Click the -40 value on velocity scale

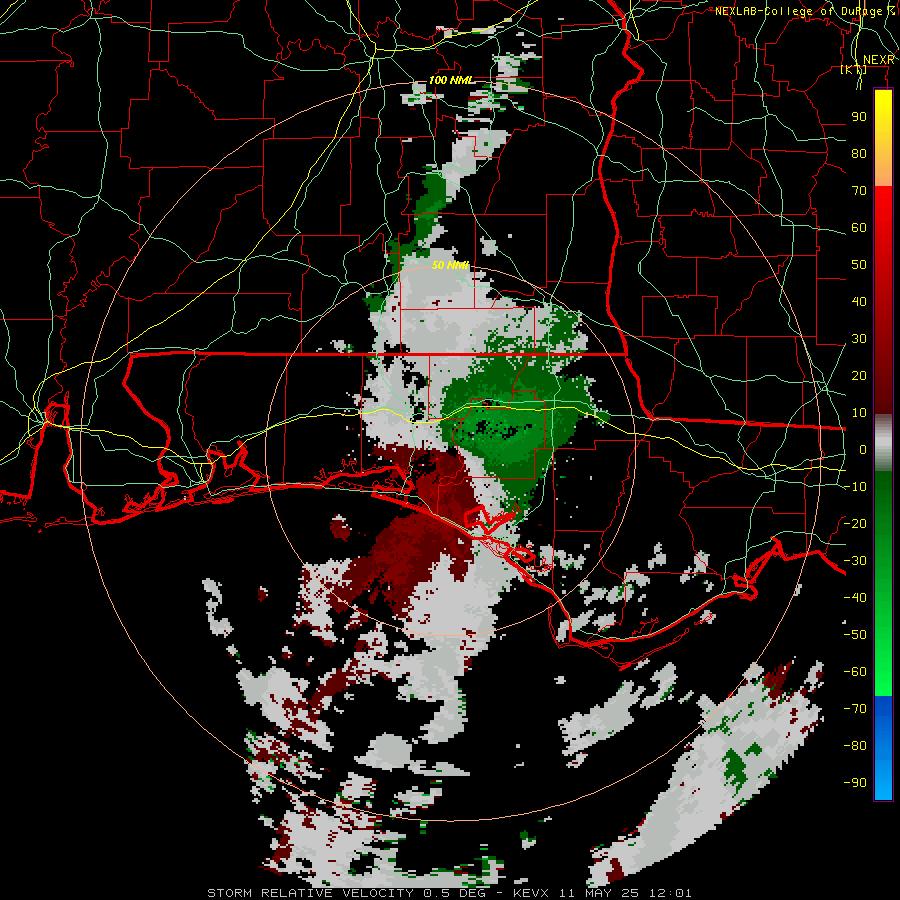tap(855, 598)
